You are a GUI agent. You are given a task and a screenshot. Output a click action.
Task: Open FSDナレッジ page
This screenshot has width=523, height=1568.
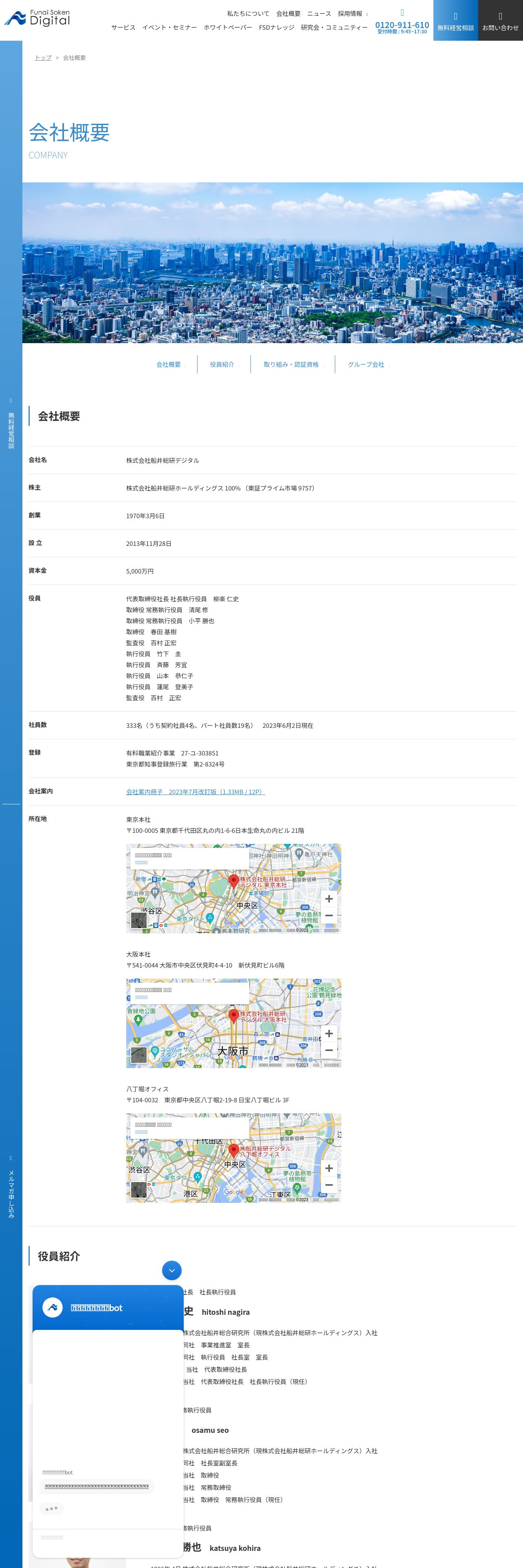coord(277,27)
